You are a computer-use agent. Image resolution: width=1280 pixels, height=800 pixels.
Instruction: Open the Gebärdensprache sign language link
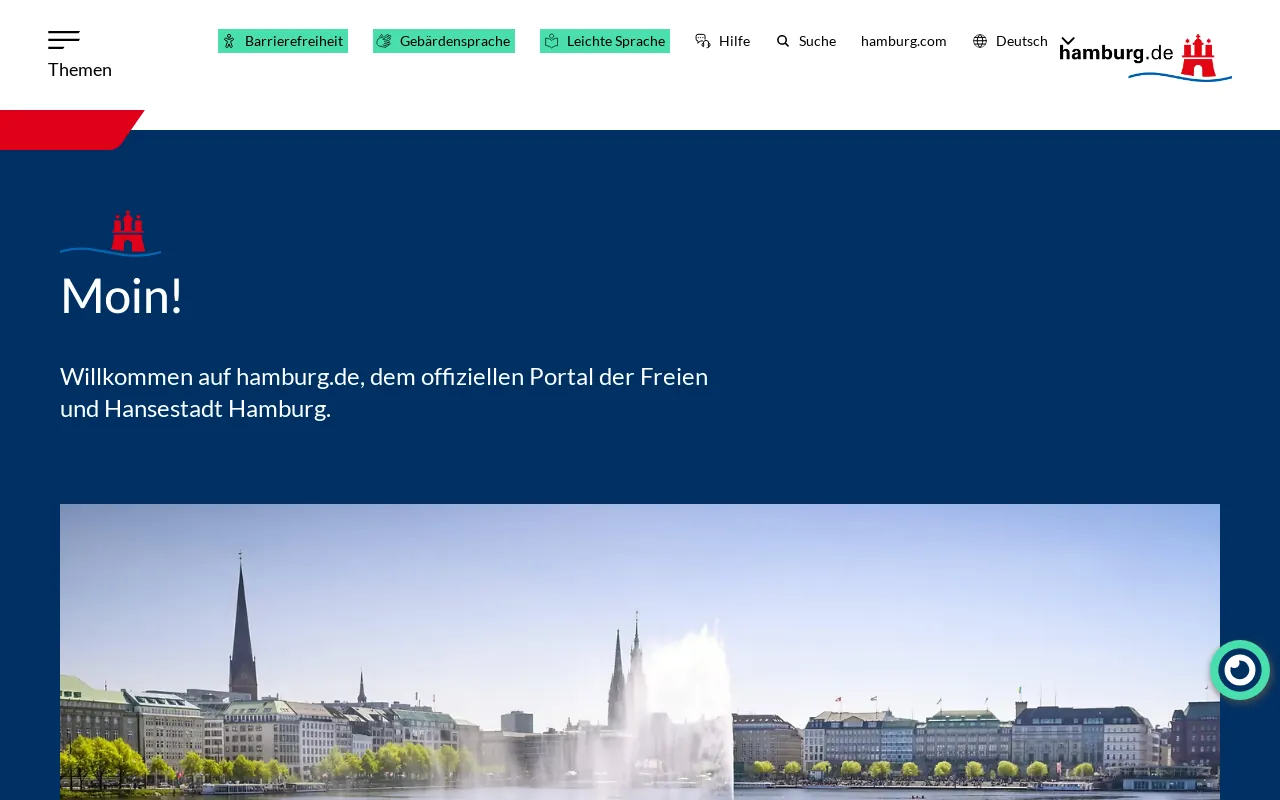point(444,41)
